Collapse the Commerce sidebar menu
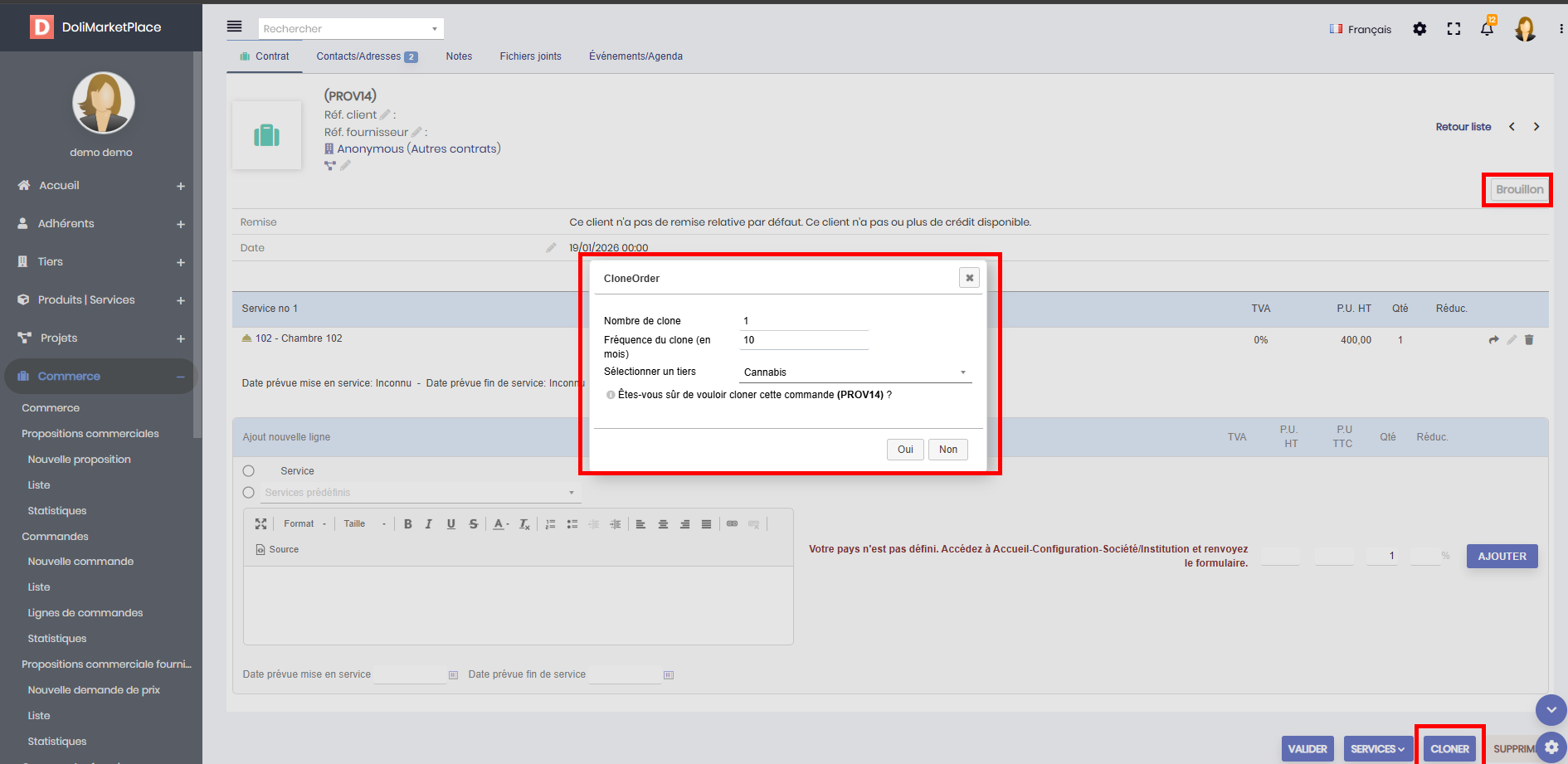The height and width of the screenshot is (764, 1568). click(x=180, y=377)
